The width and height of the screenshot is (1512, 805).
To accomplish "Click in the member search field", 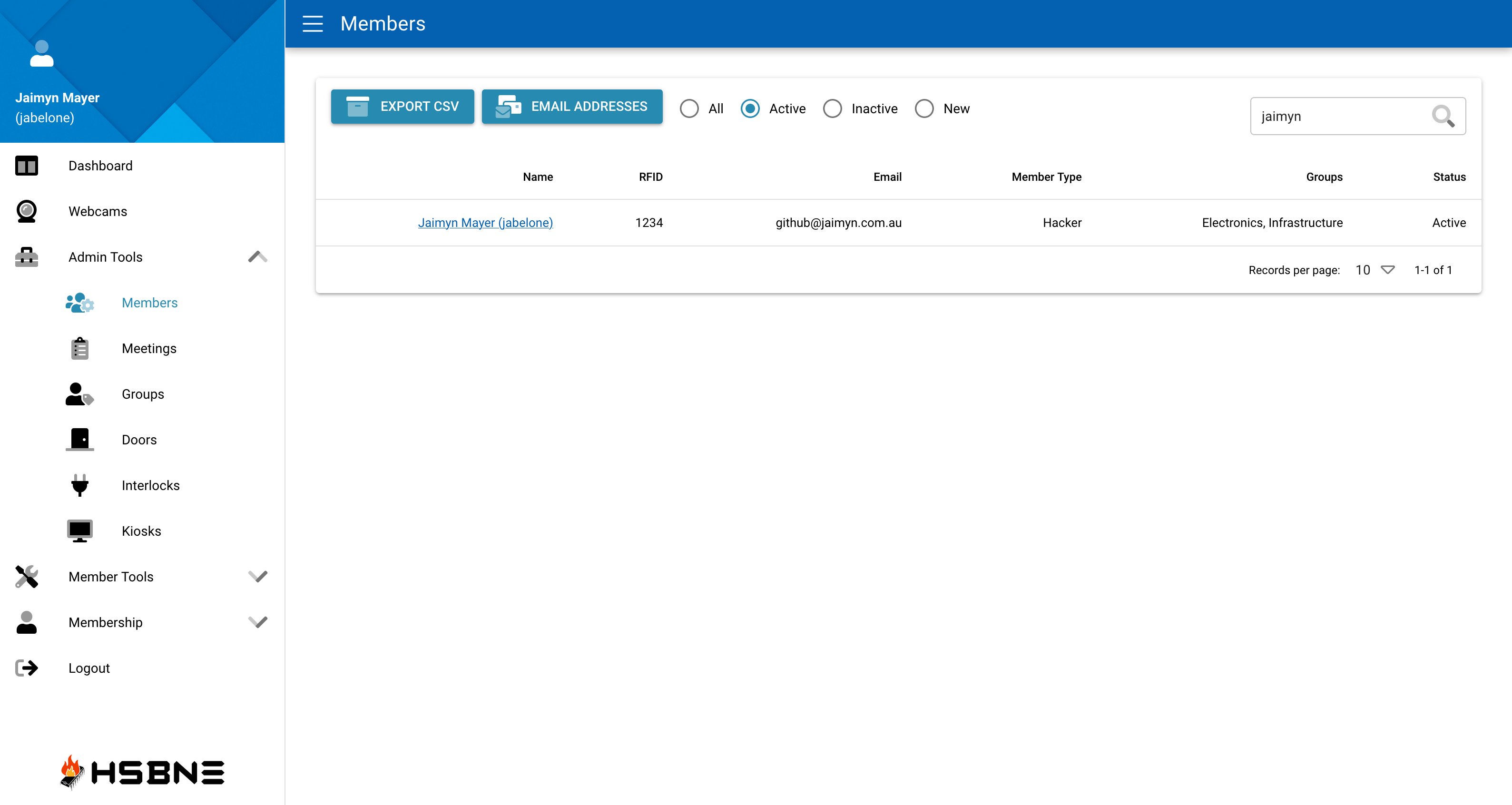I will [1338, 116].
